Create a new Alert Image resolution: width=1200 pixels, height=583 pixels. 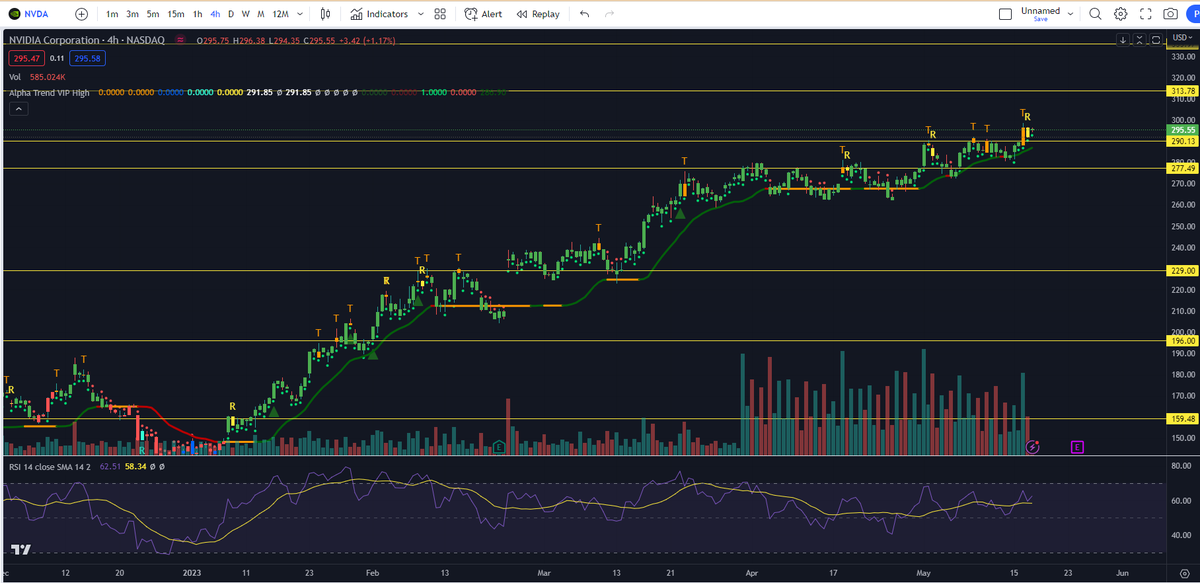coord(484,14)
